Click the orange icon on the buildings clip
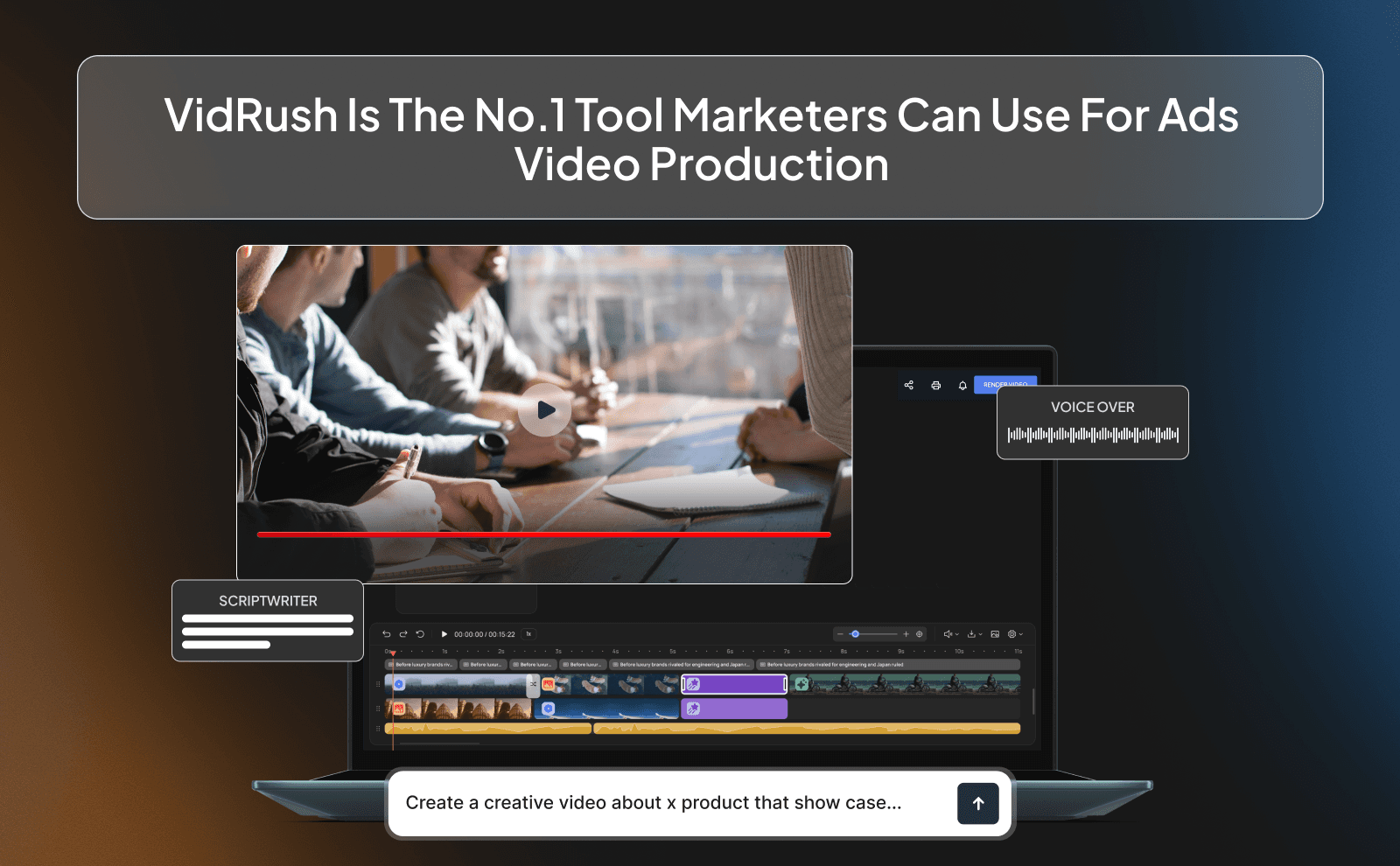 [x=399, y=709]
